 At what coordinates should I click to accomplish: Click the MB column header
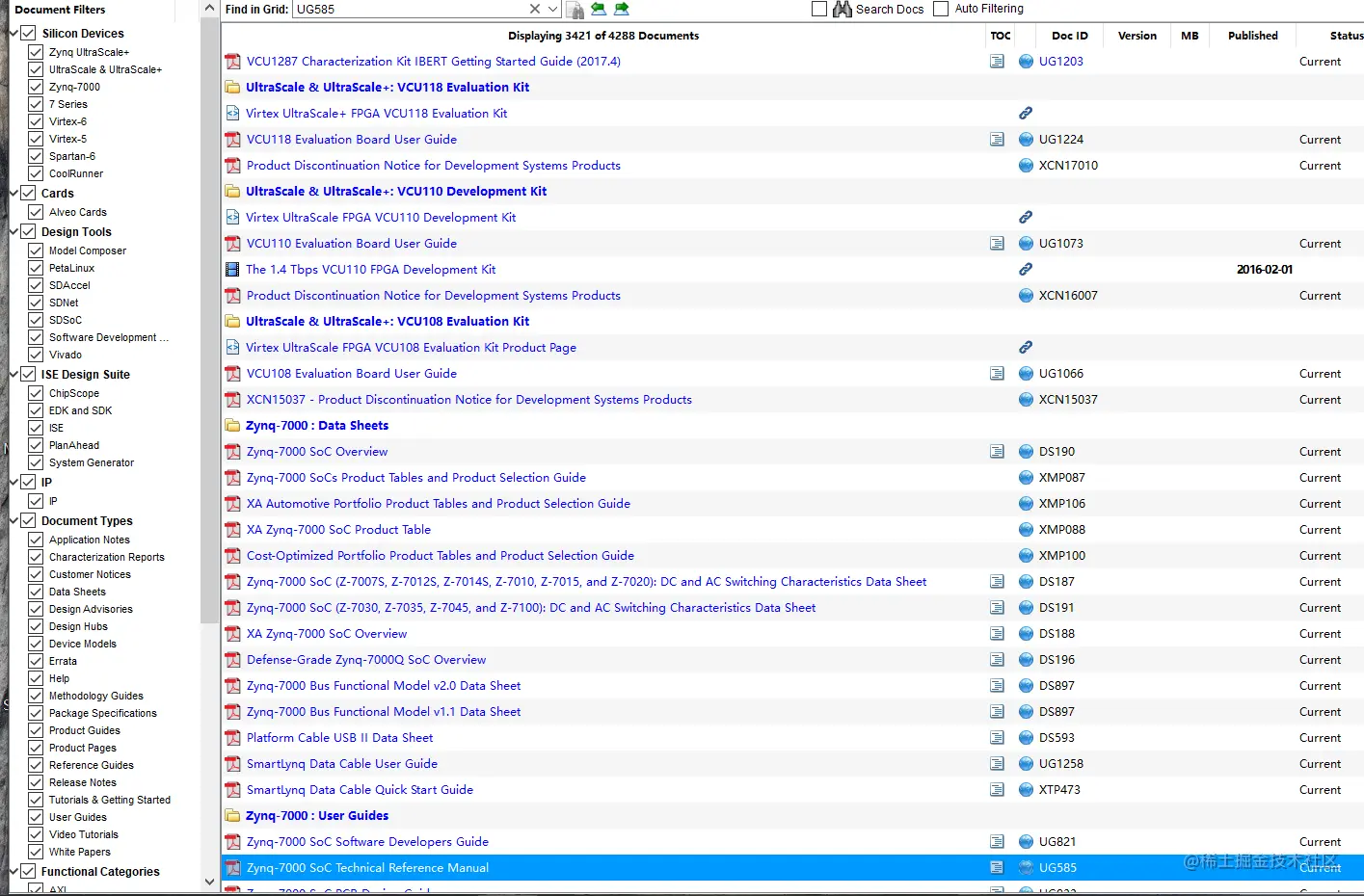click(x=1190, y=36)
